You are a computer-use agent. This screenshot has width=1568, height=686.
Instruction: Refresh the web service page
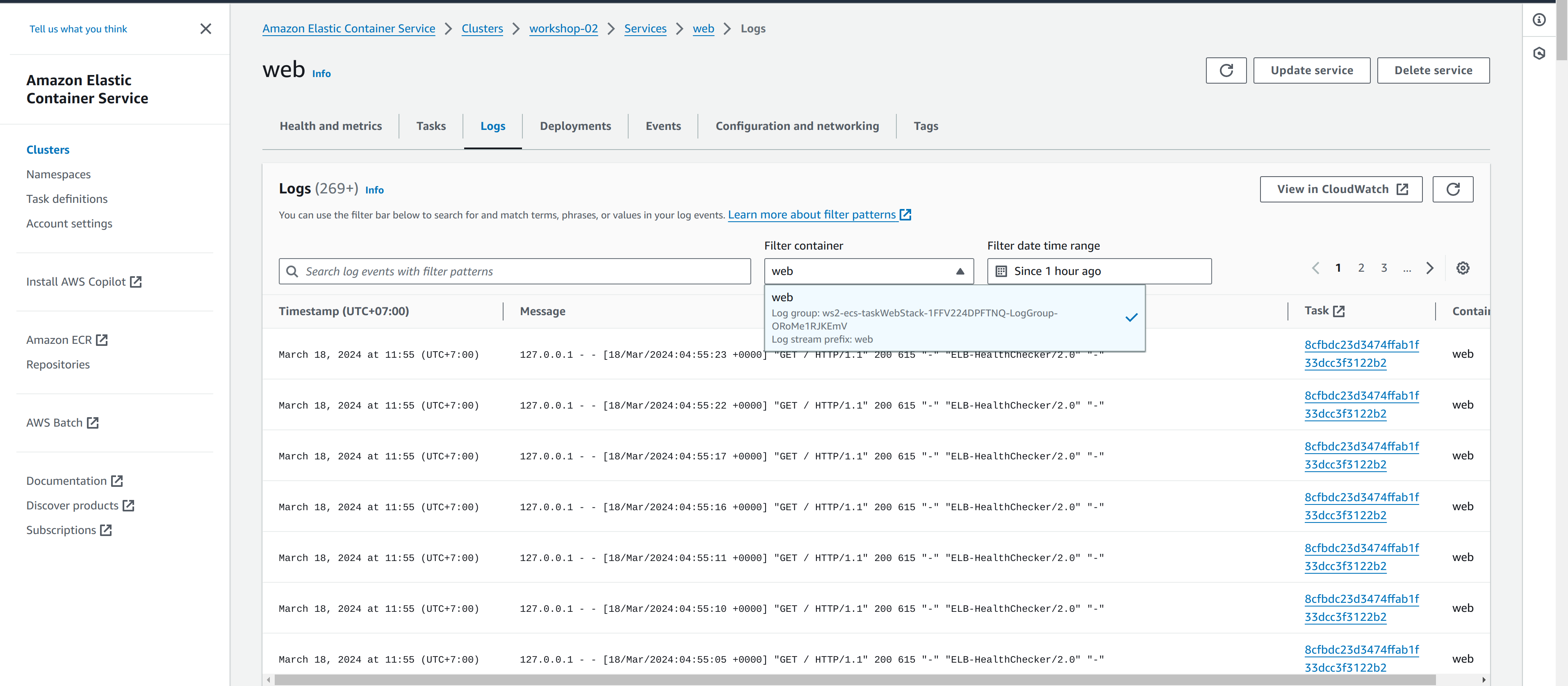point(1225,70)
